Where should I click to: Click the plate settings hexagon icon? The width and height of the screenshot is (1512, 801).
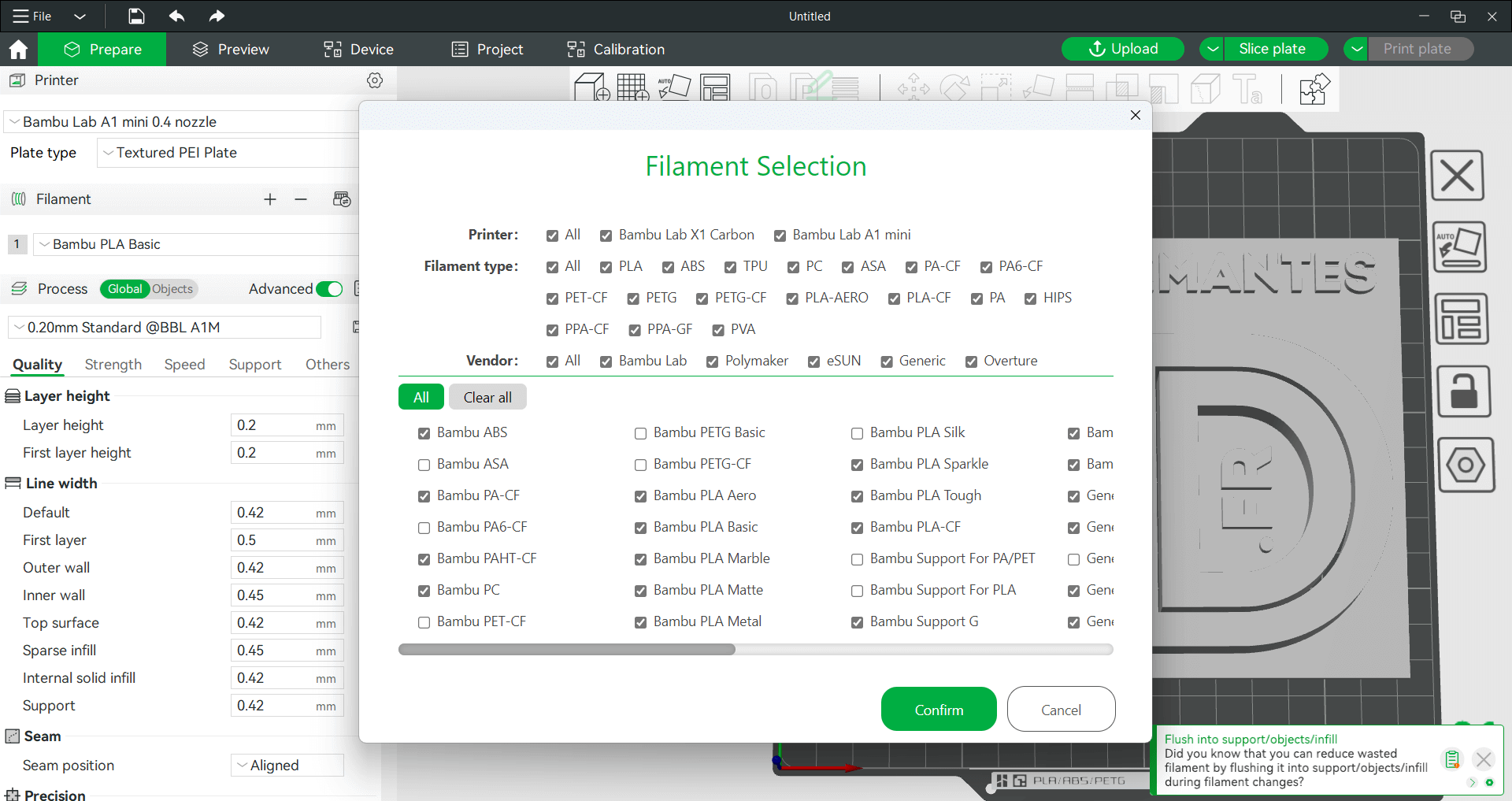tap(1466, 465)
